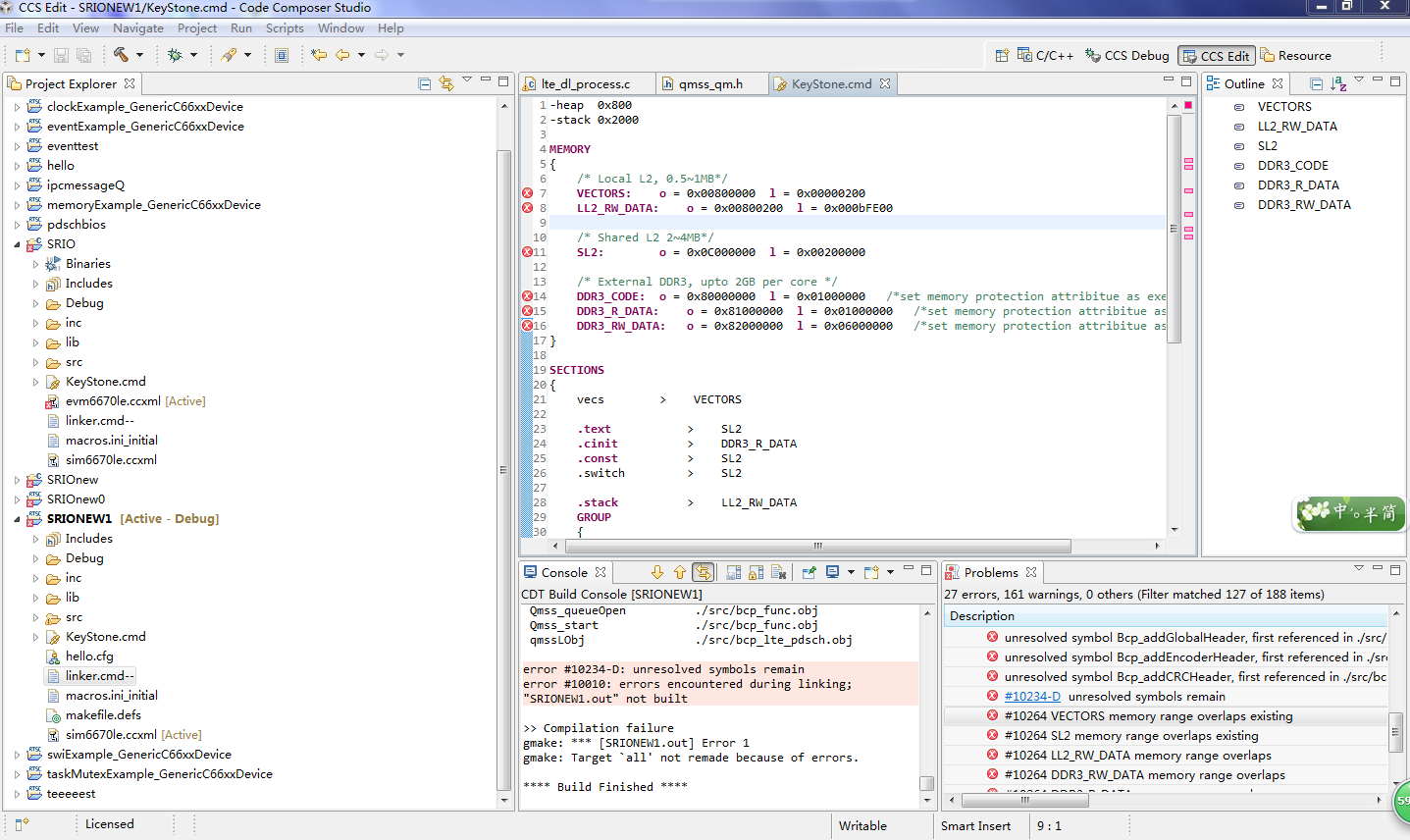Toggle Link with Editor in Project Explorer
Image resolution: width=1410 pixels, height=840 pixels.
tap(446, 84)
